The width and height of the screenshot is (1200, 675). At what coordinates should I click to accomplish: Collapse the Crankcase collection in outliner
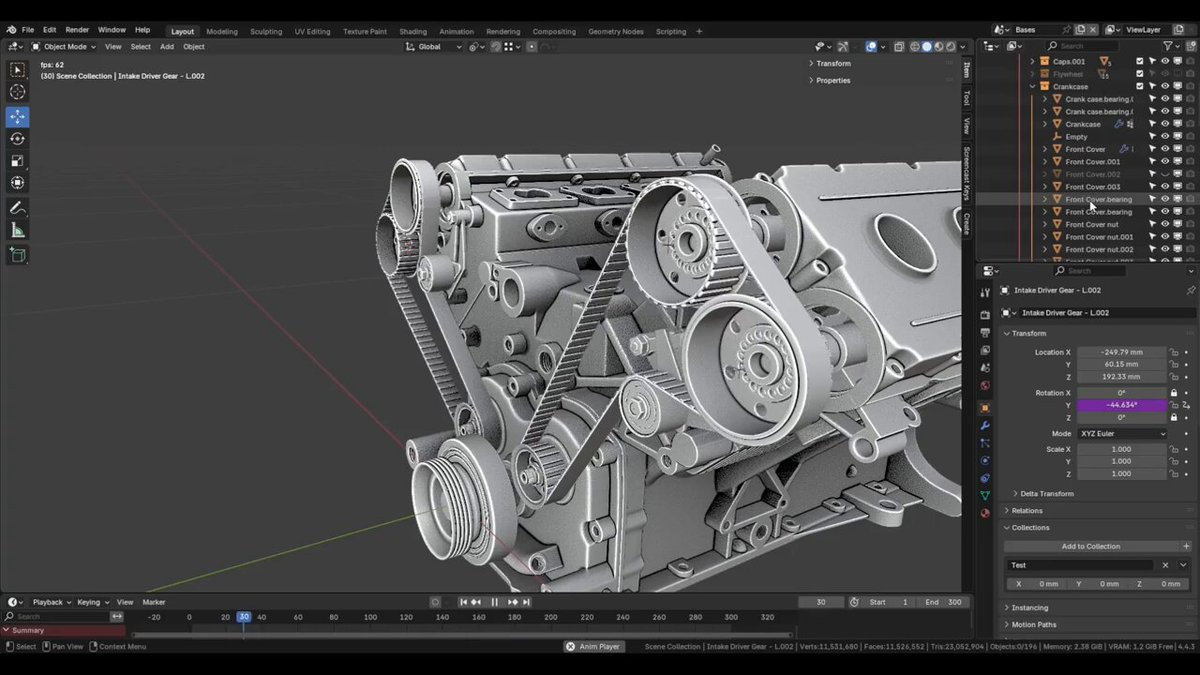coord(1033,86)
